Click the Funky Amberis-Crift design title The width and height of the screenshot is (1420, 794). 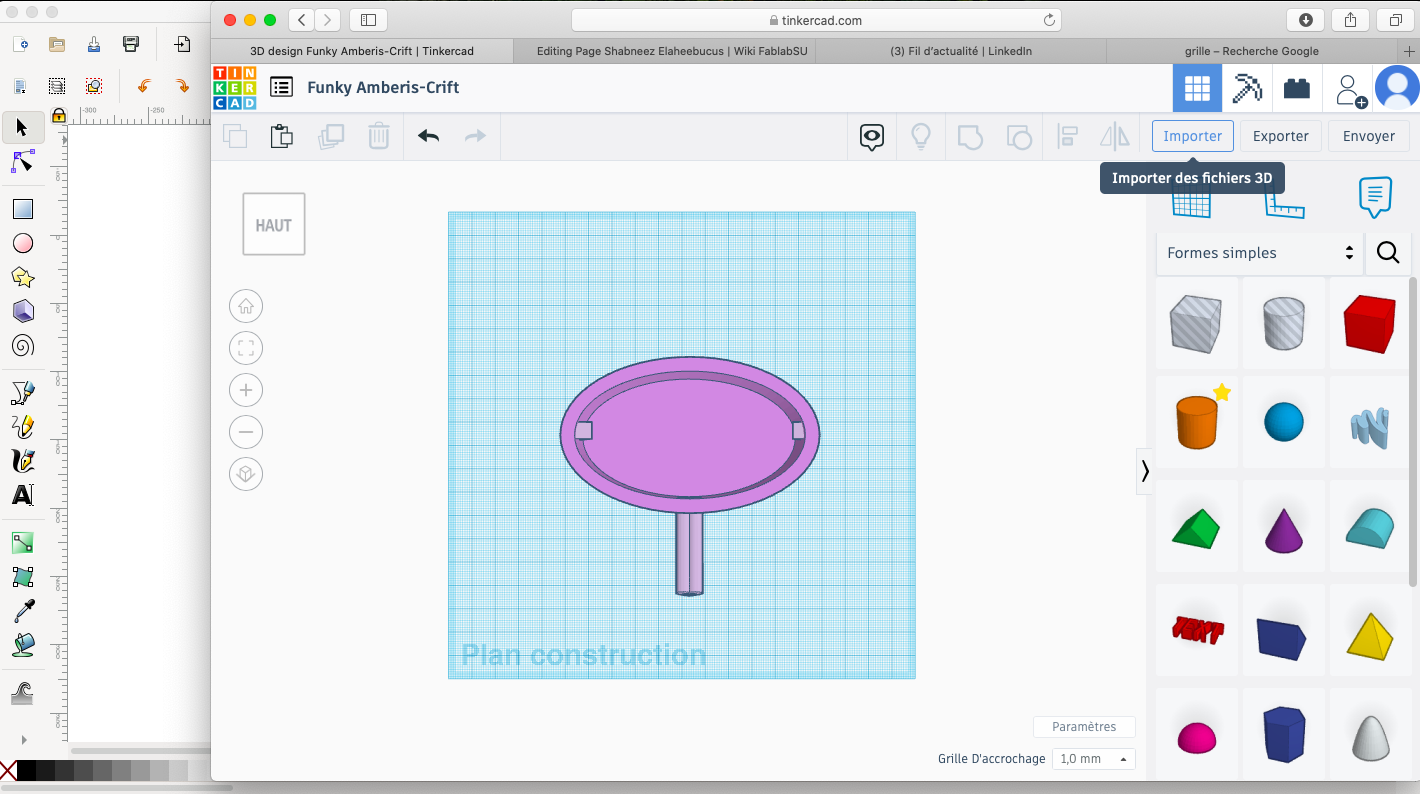click(383, 87)
